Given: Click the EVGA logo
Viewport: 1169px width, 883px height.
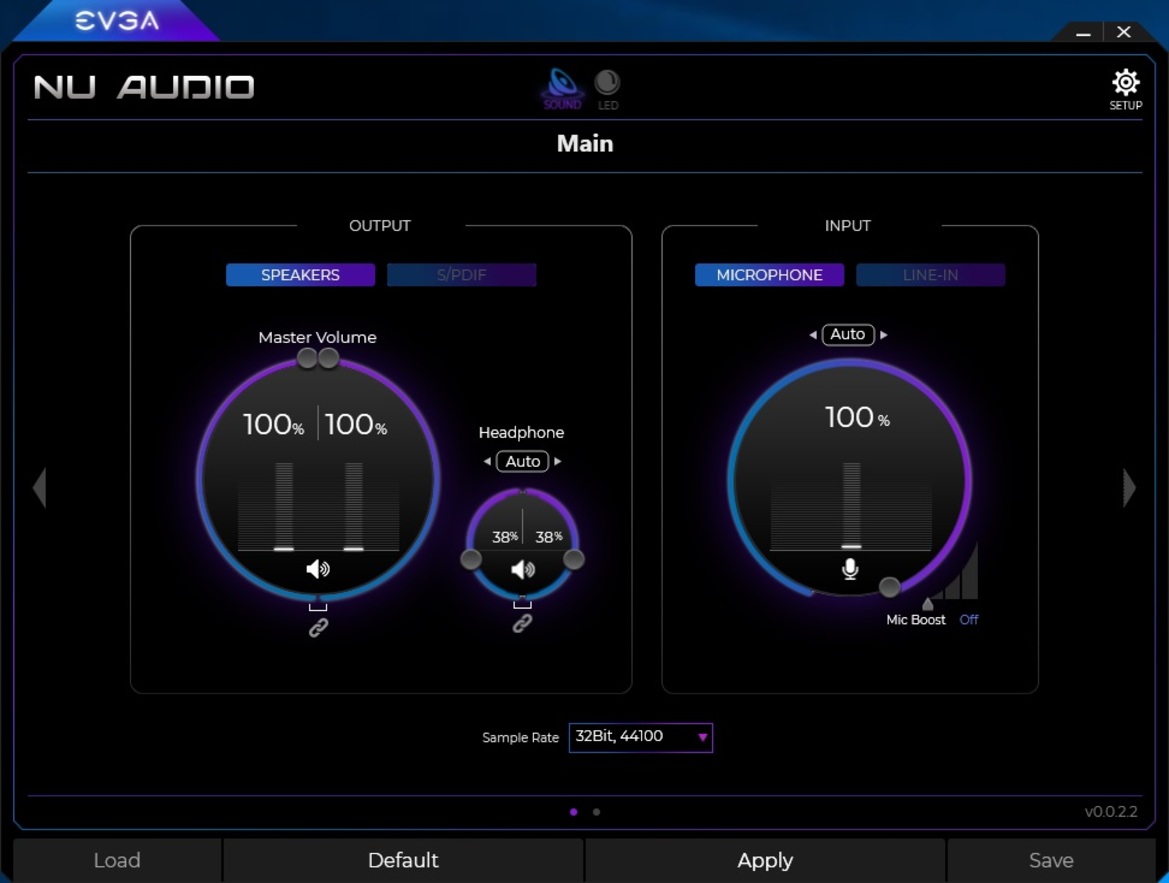Looking at the screenshot, I should click(x=117, y=20).
